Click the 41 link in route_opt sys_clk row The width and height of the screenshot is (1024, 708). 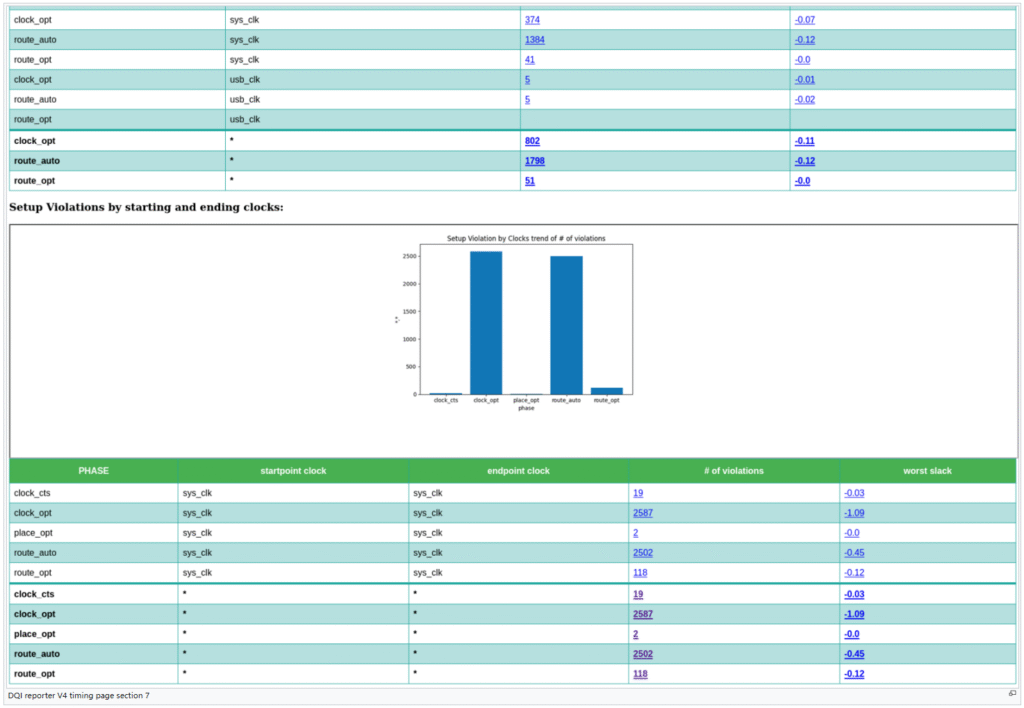[529, 60]
